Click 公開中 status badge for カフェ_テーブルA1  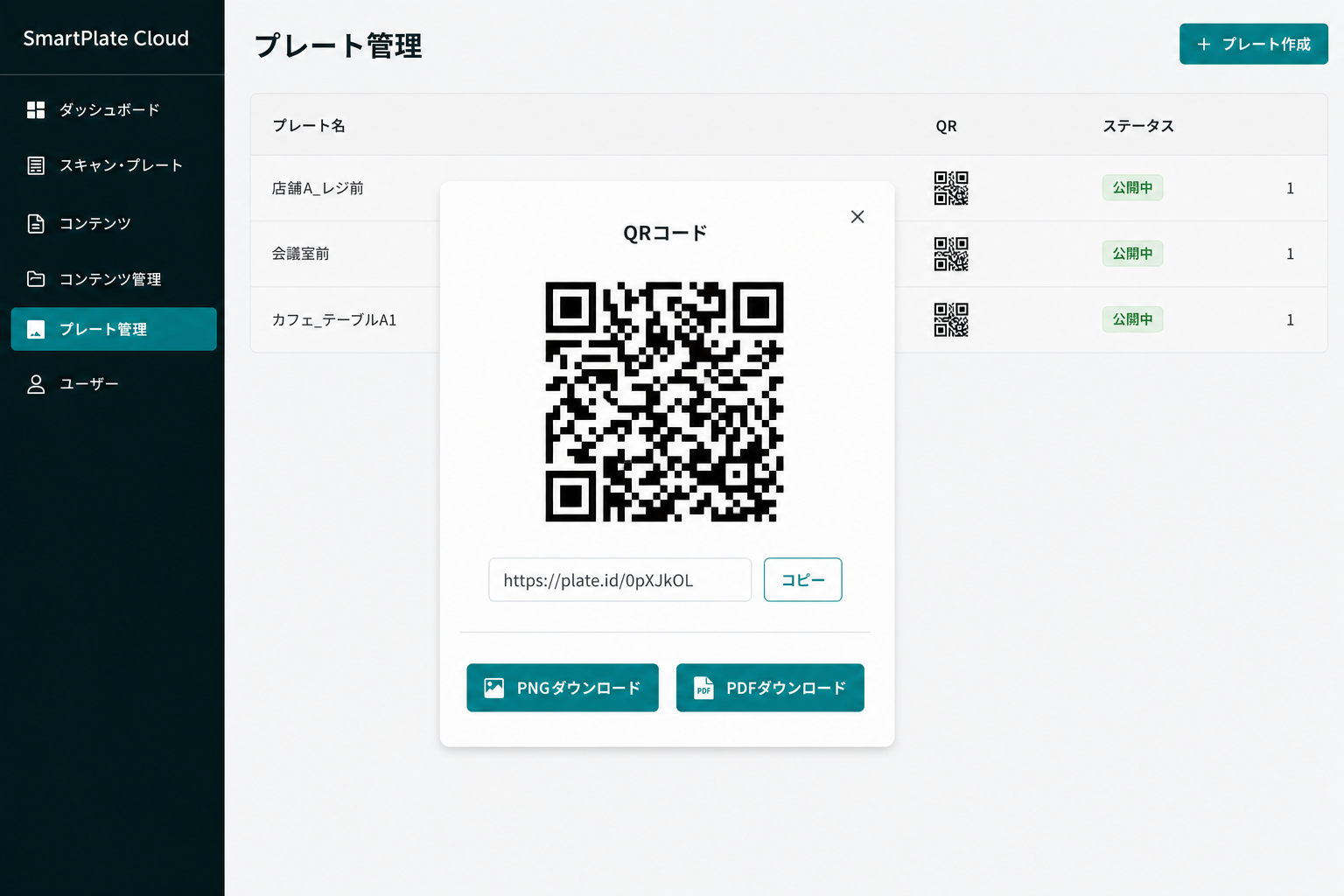click(x=1132, y=319)
